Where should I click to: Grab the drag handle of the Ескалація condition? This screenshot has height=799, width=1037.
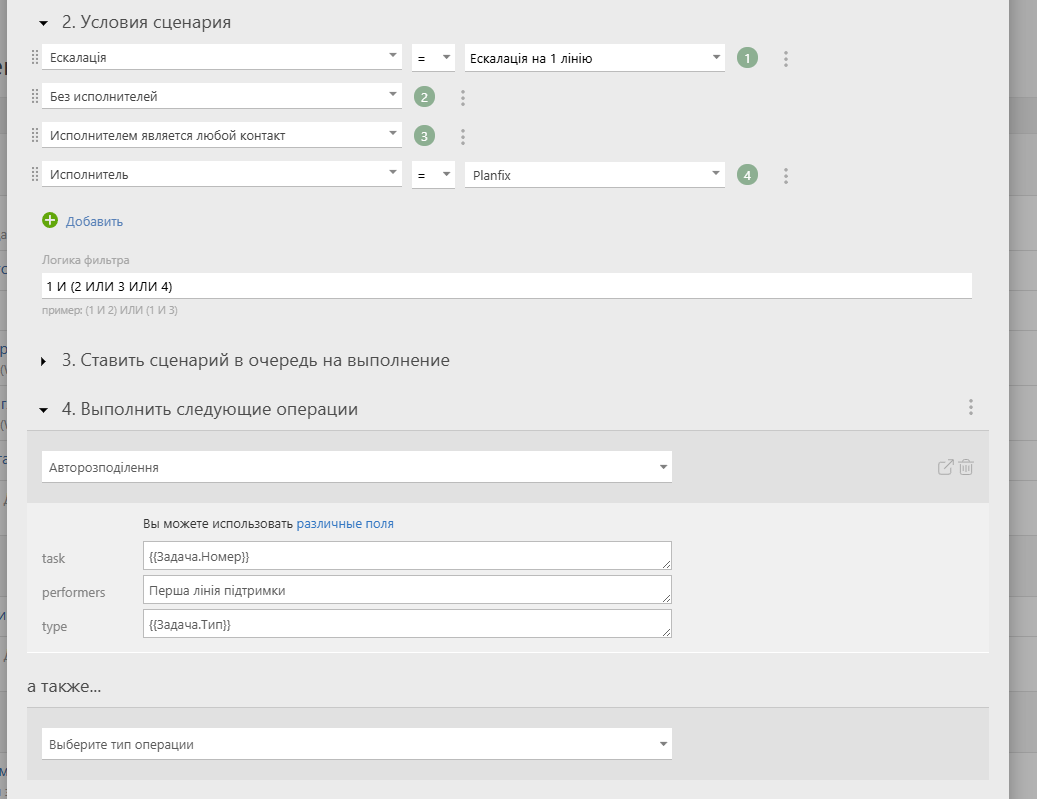click(35, 58)
